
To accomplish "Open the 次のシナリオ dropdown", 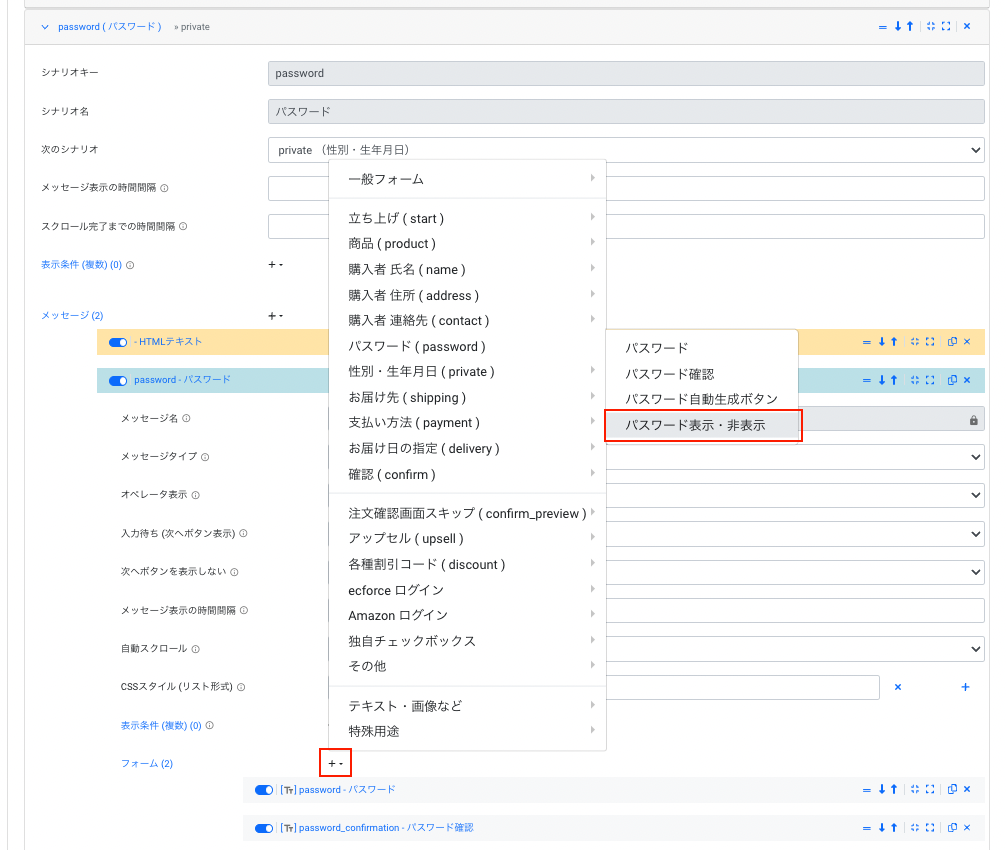I will [x=626, y=150].
